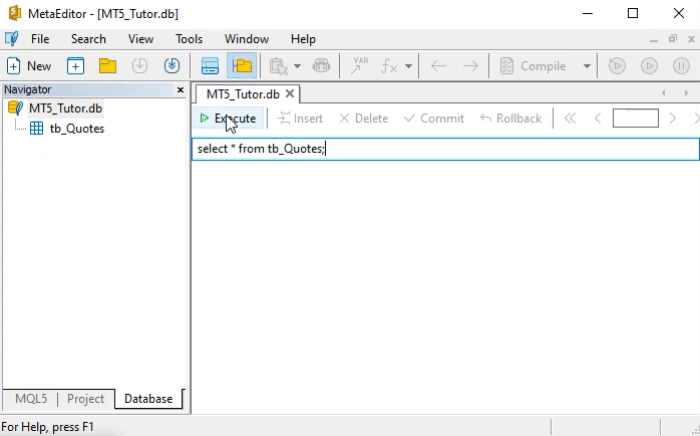Click the VAR list variables icon
Viewport: 700px width, 436px height.
359,66
